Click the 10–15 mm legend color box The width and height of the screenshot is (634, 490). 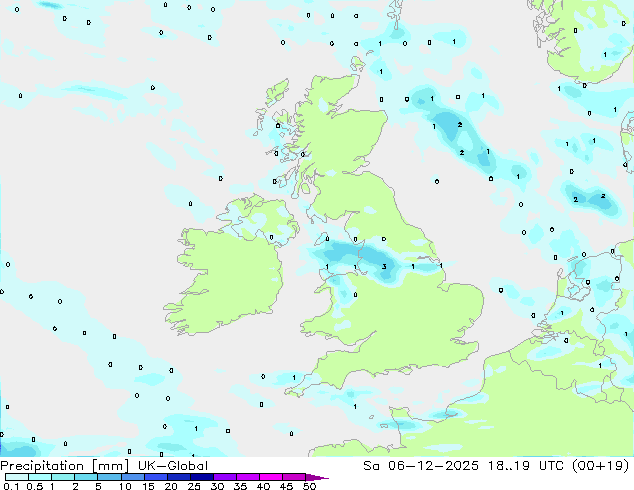pyautogui.click(x=133, y=477)
